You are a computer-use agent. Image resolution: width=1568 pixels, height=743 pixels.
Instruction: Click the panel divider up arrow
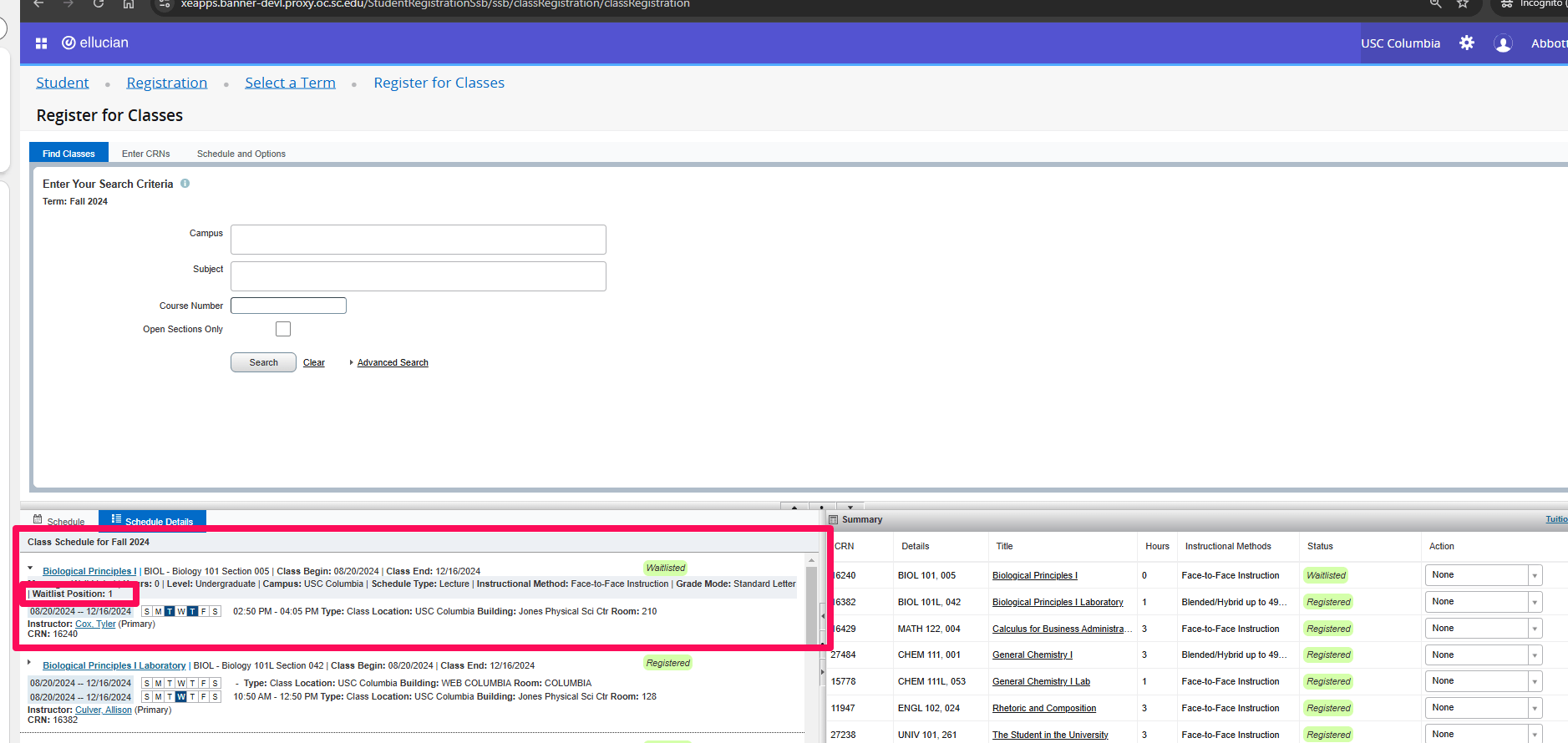point(794,507)
